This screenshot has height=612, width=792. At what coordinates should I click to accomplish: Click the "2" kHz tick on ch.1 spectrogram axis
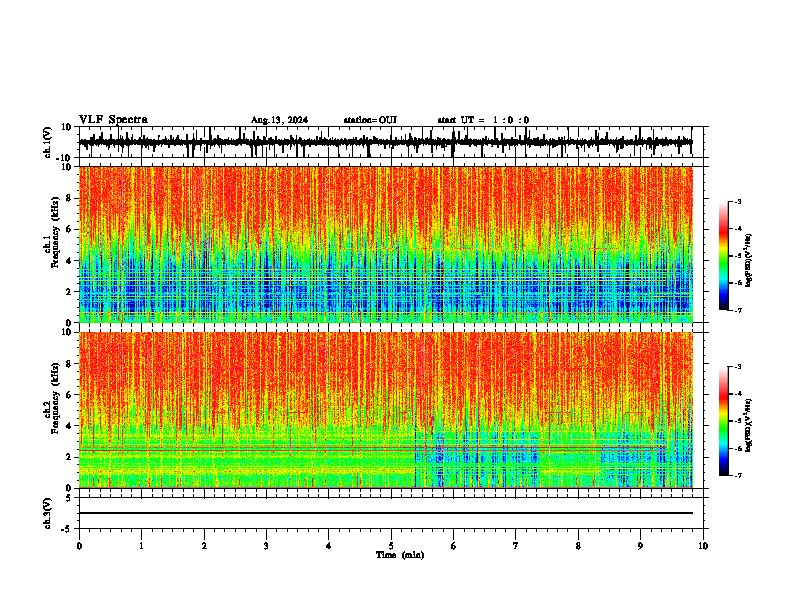69,291
